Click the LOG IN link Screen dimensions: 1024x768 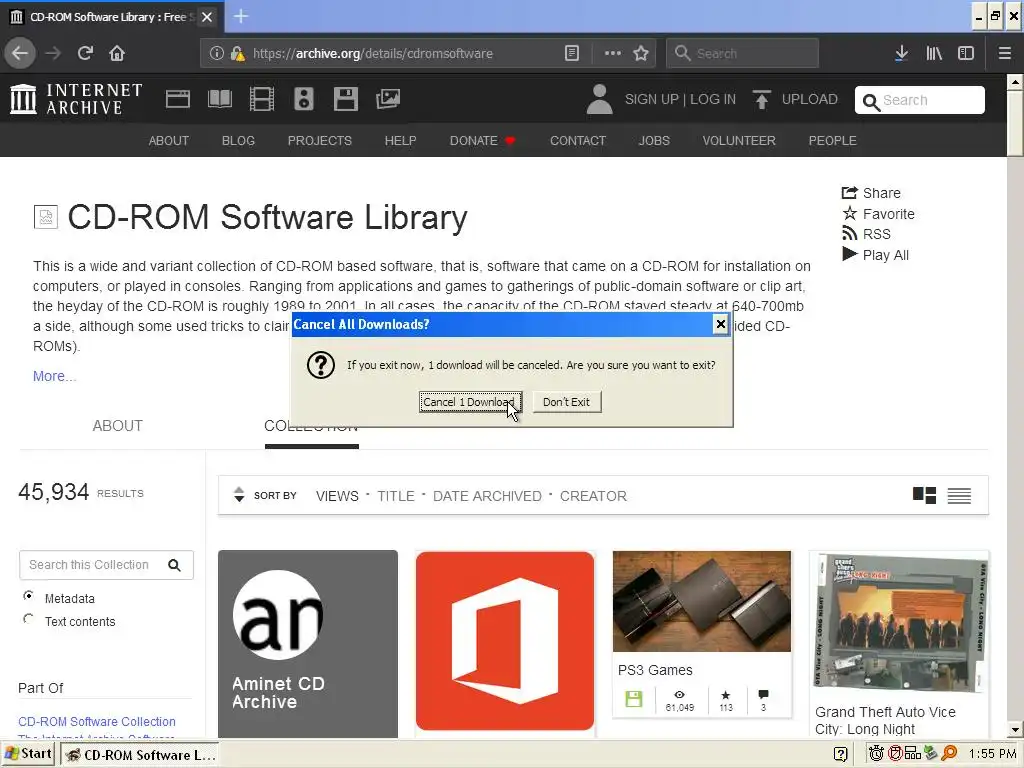(713, 99)
